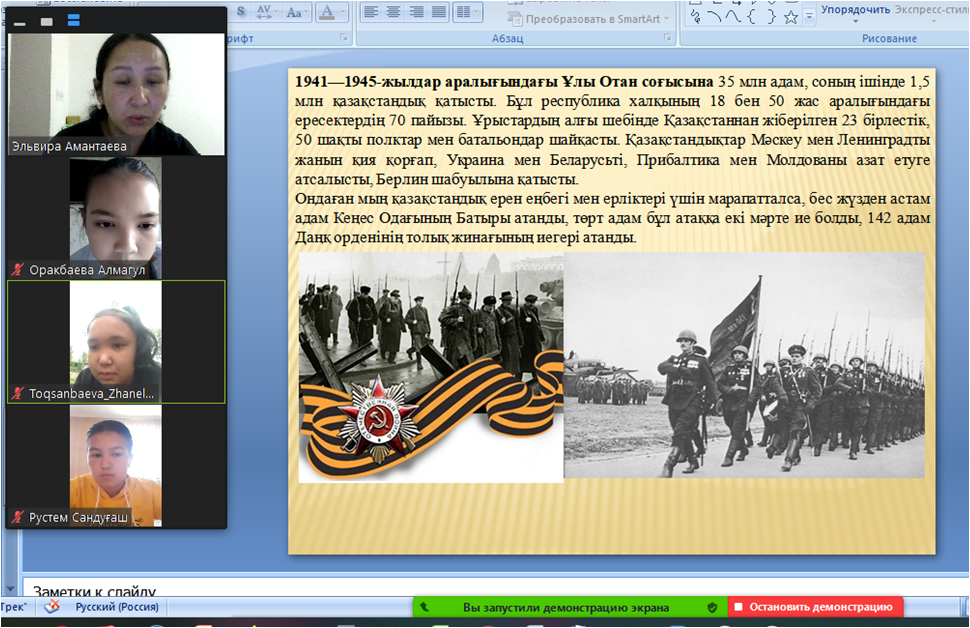Expand the shapes gallery dropdown

click(806, 17)
